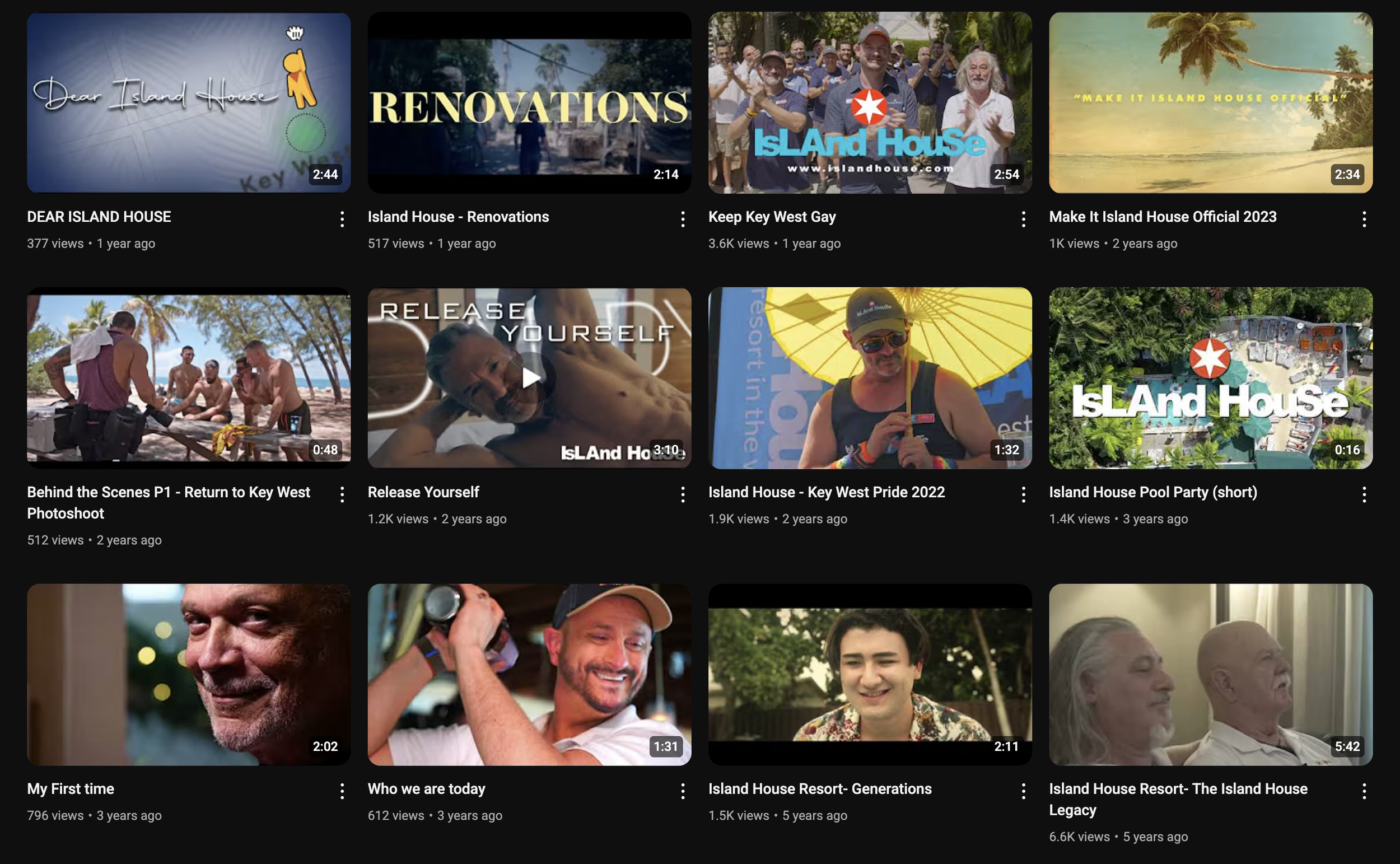Click the 1:32 duration badge

1006,450
